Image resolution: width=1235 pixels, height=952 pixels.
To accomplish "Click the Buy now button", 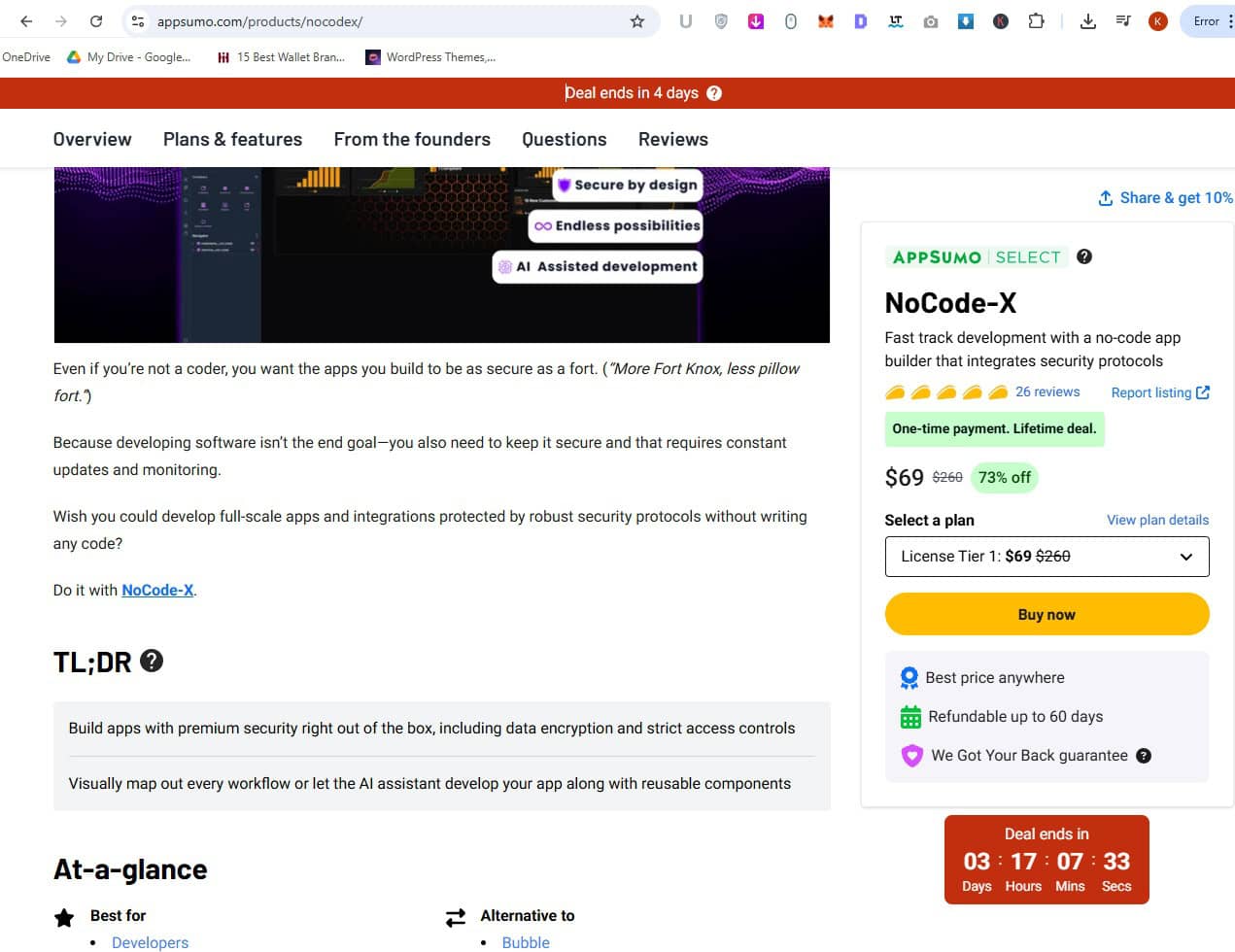I will [1046, 614].
